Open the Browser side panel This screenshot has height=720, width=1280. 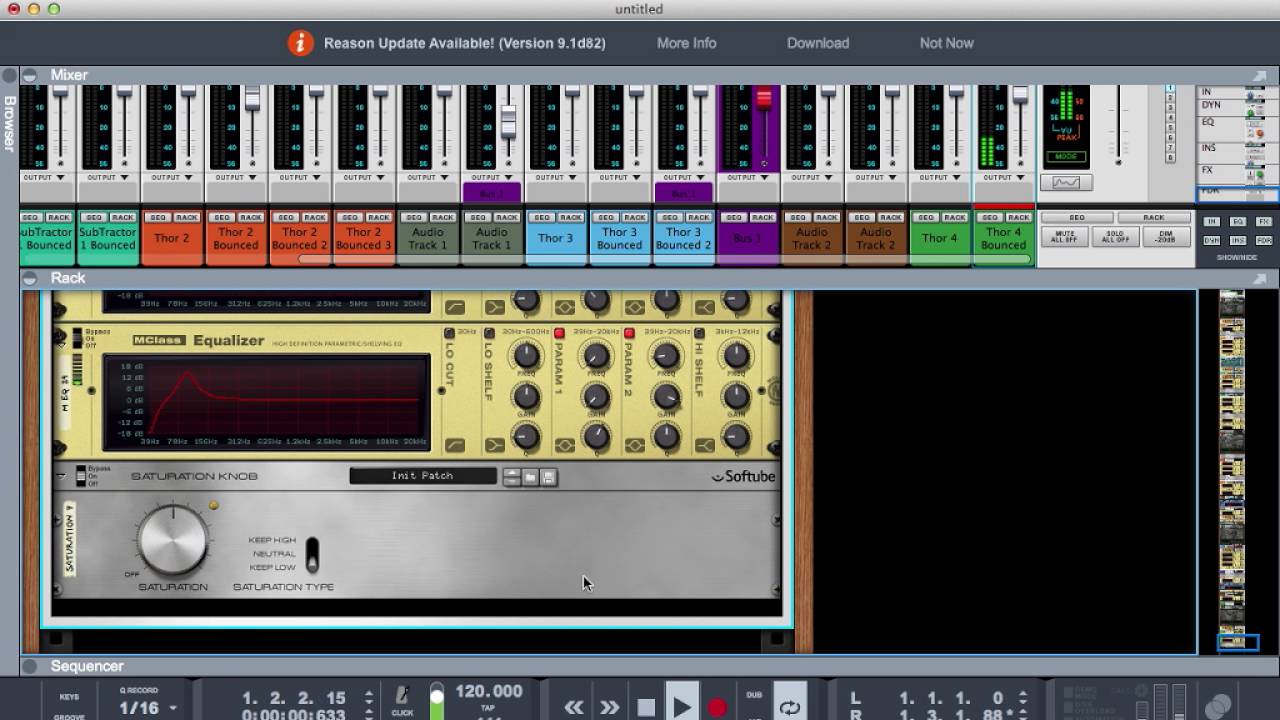point(10,122)
